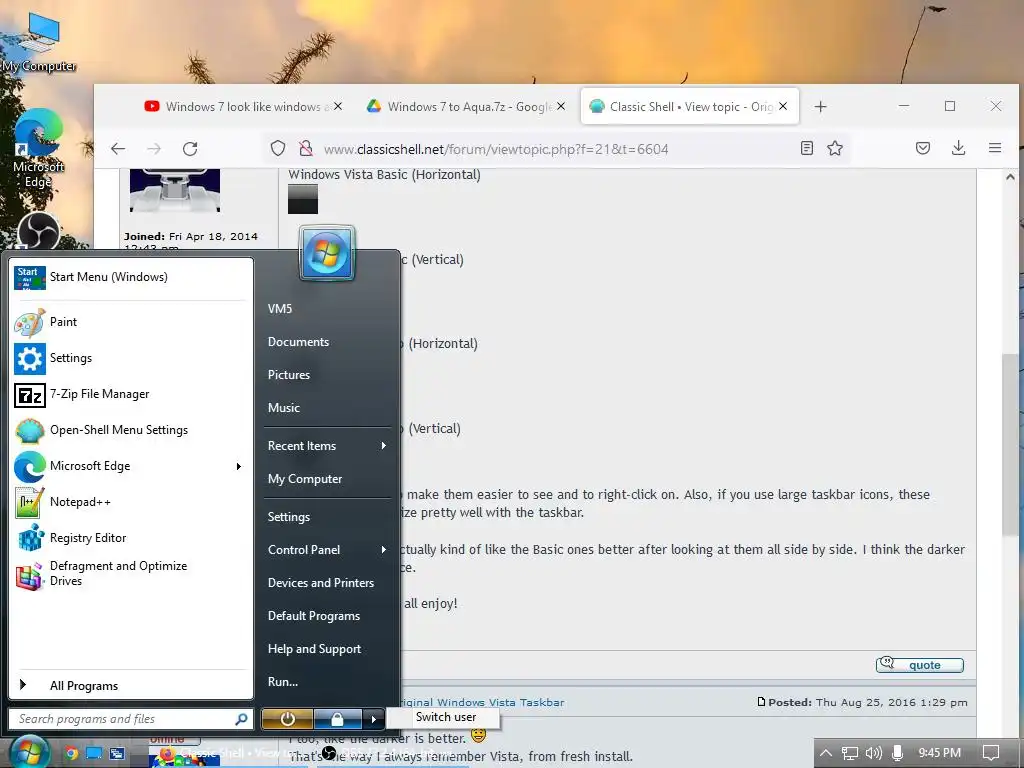Expand the Microsoft Edge jump list arrow
The height and width of the screenshot is (768, 1024).
[x=239, y=466]
